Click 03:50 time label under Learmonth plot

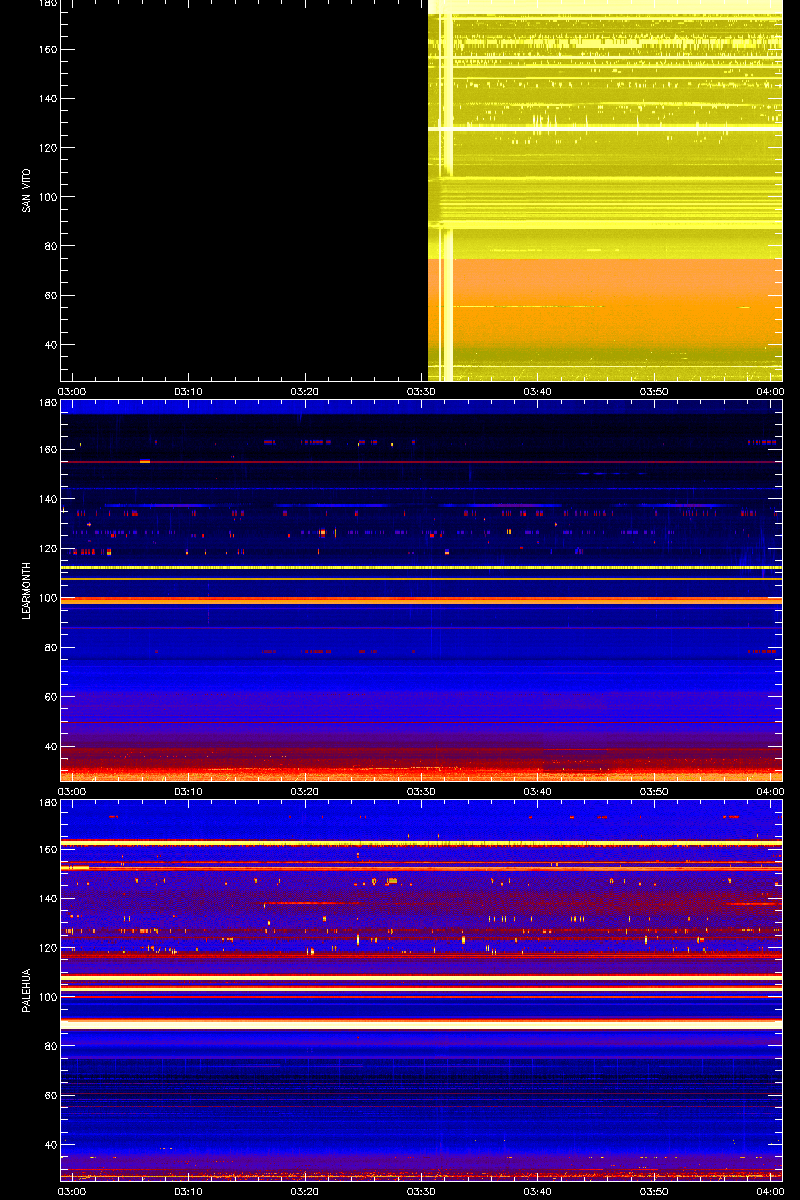coord(654,792)
